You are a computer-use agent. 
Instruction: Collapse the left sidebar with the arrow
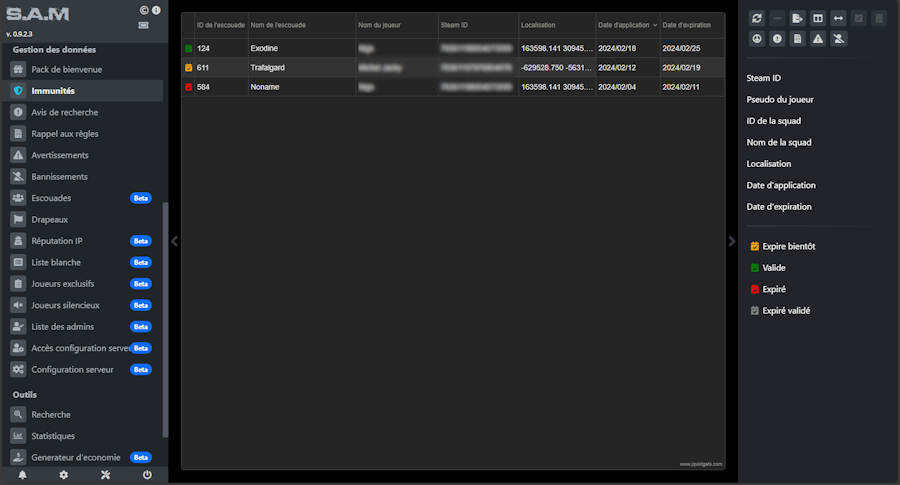(x=174, y=241)
